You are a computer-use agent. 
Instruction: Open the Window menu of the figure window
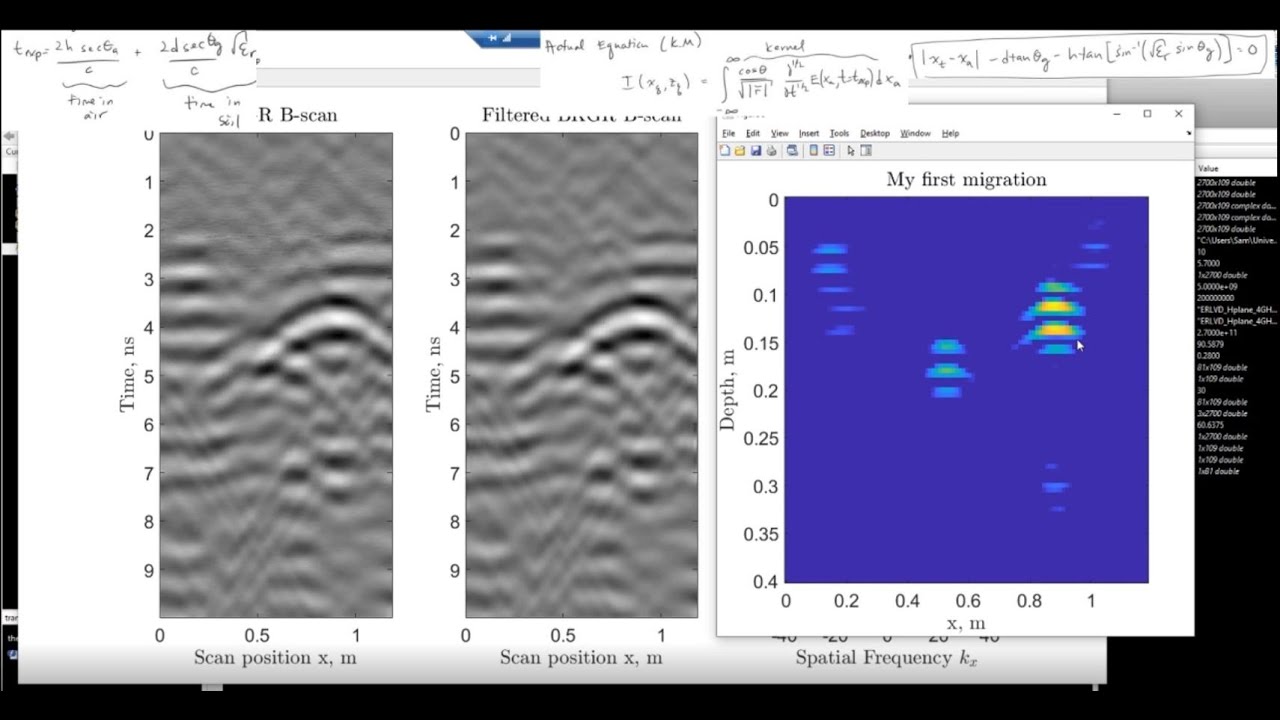tap(915, 133)
